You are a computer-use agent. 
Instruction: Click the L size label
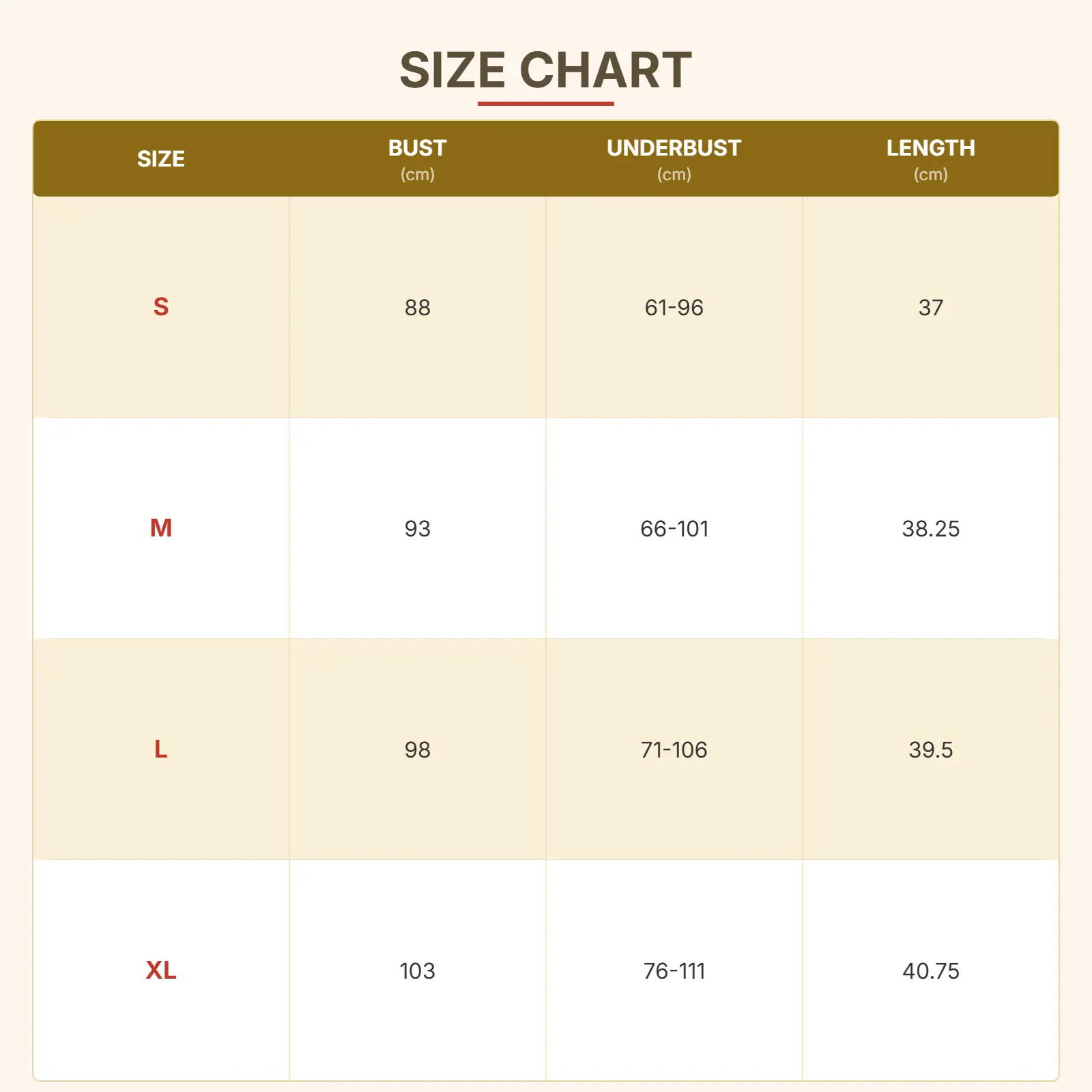(161, 749)
